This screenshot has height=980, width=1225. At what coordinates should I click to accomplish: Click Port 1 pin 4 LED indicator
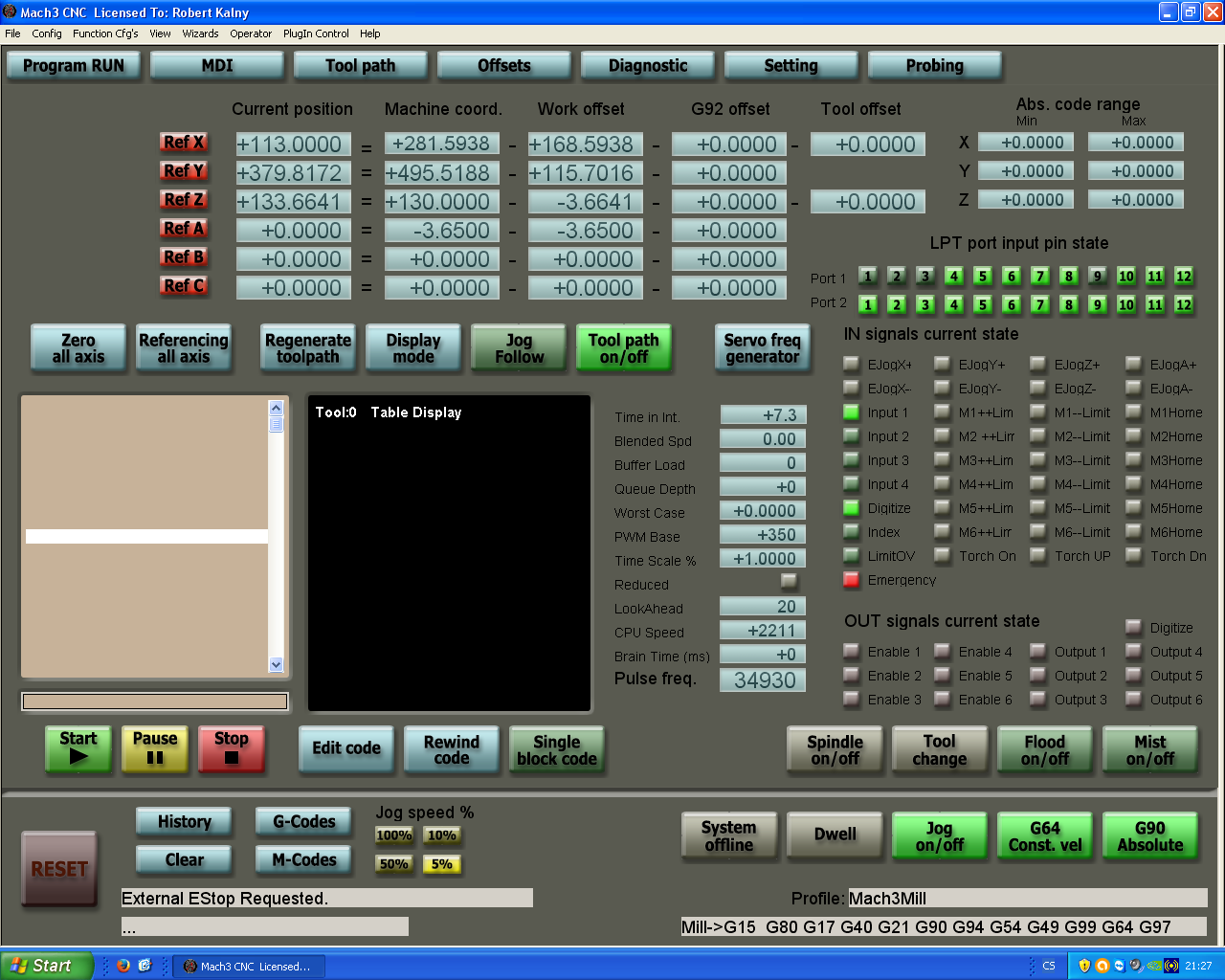coord(954,277)
